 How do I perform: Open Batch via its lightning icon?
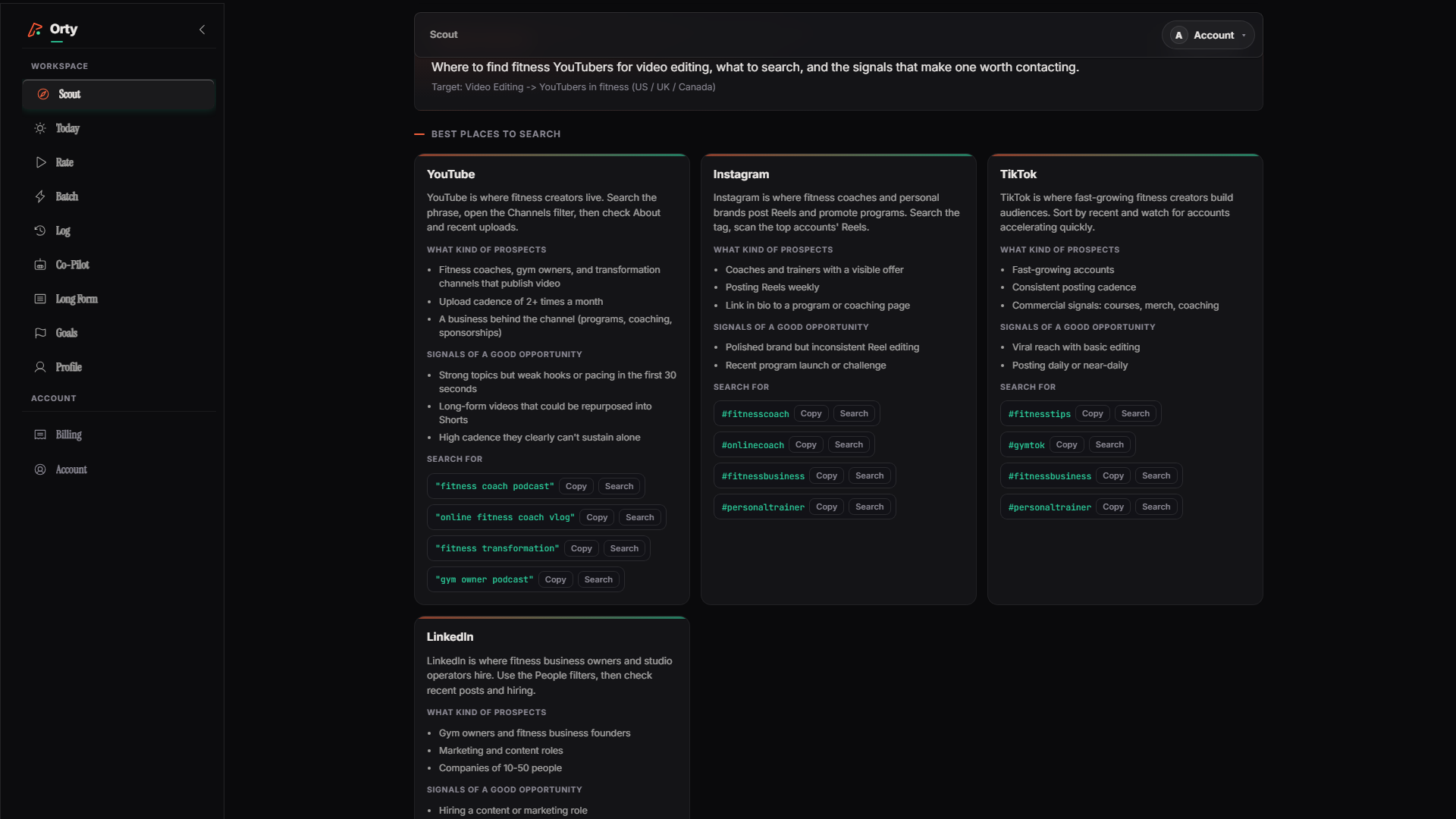tap(40, 196)
